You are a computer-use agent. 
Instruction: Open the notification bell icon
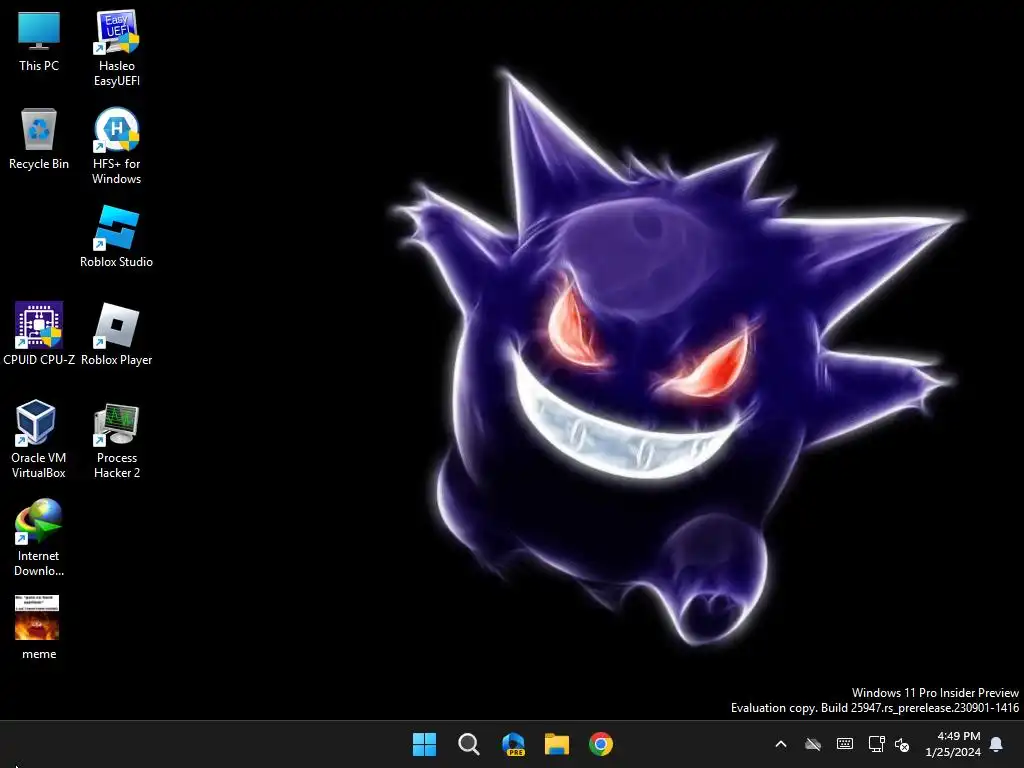996,744
